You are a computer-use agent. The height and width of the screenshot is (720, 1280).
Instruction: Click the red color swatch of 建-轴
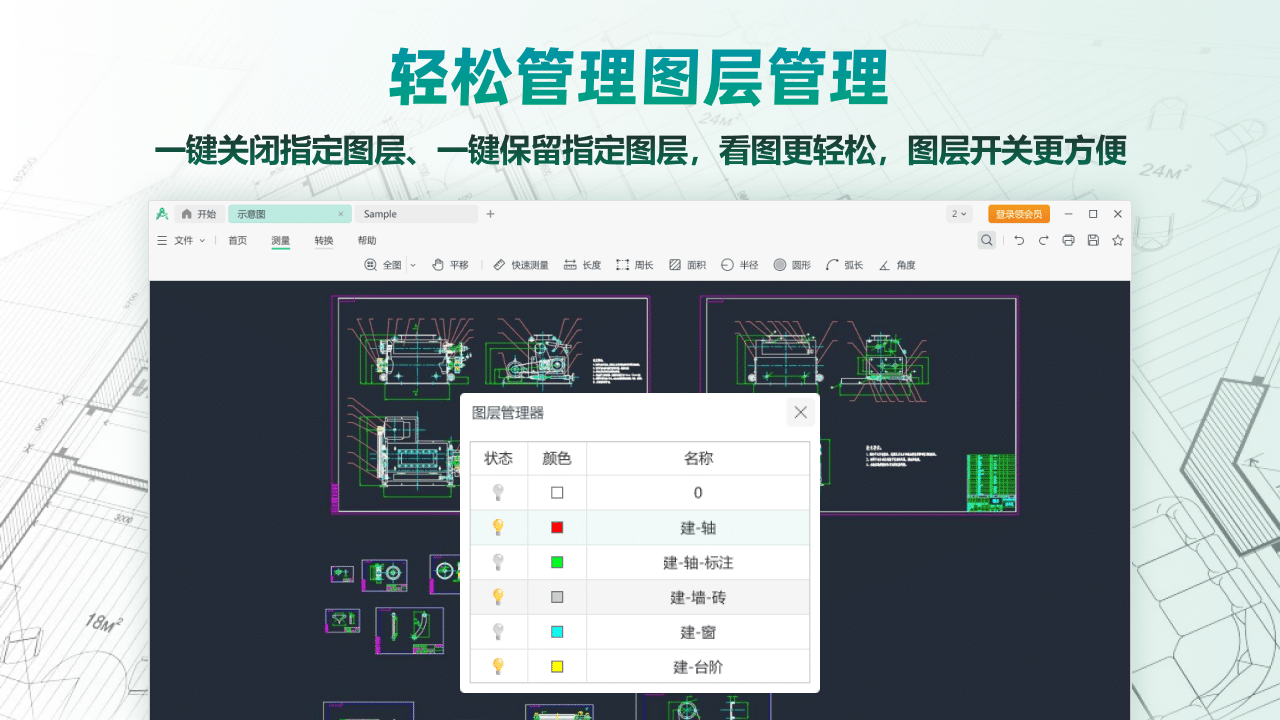tap(557, 527)
